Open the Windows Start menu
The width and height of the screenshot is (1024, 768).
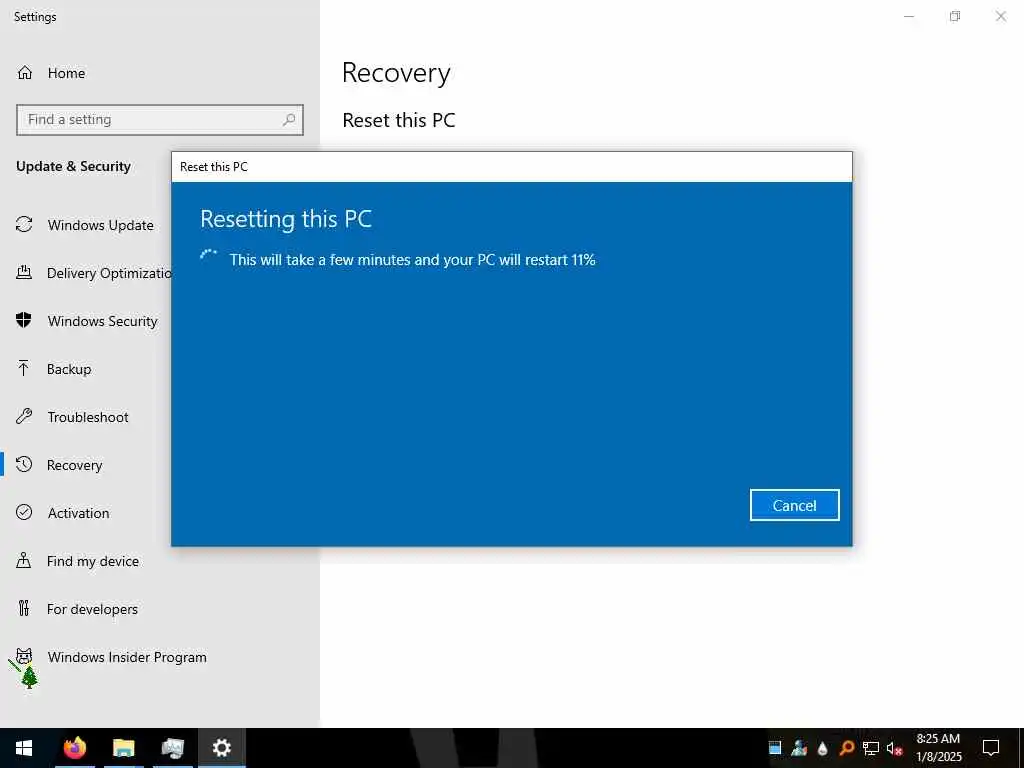click(24, 748)
